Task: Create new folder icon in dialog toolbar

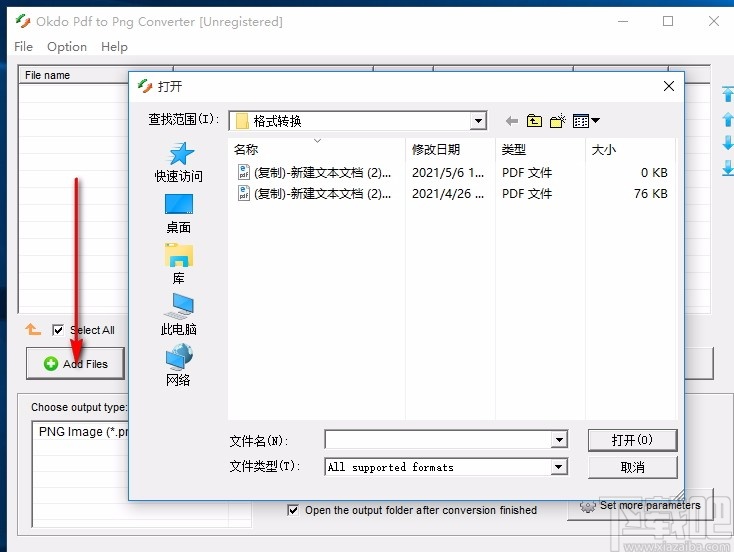Action: click(x=558, y=121)
